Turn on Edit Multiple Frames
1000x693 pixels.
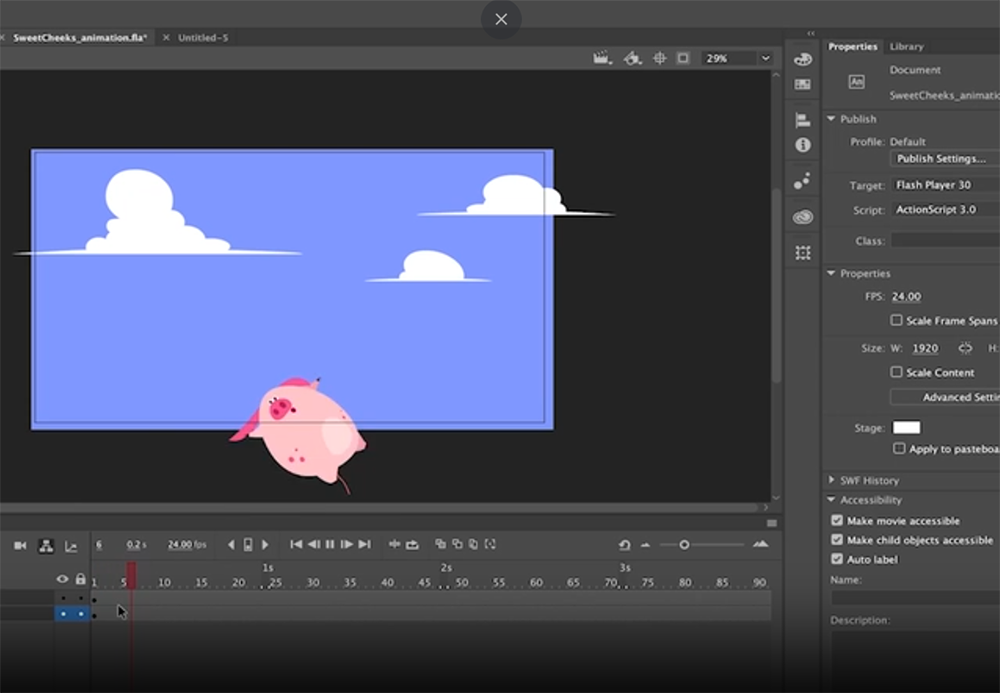tap(473, 545)
